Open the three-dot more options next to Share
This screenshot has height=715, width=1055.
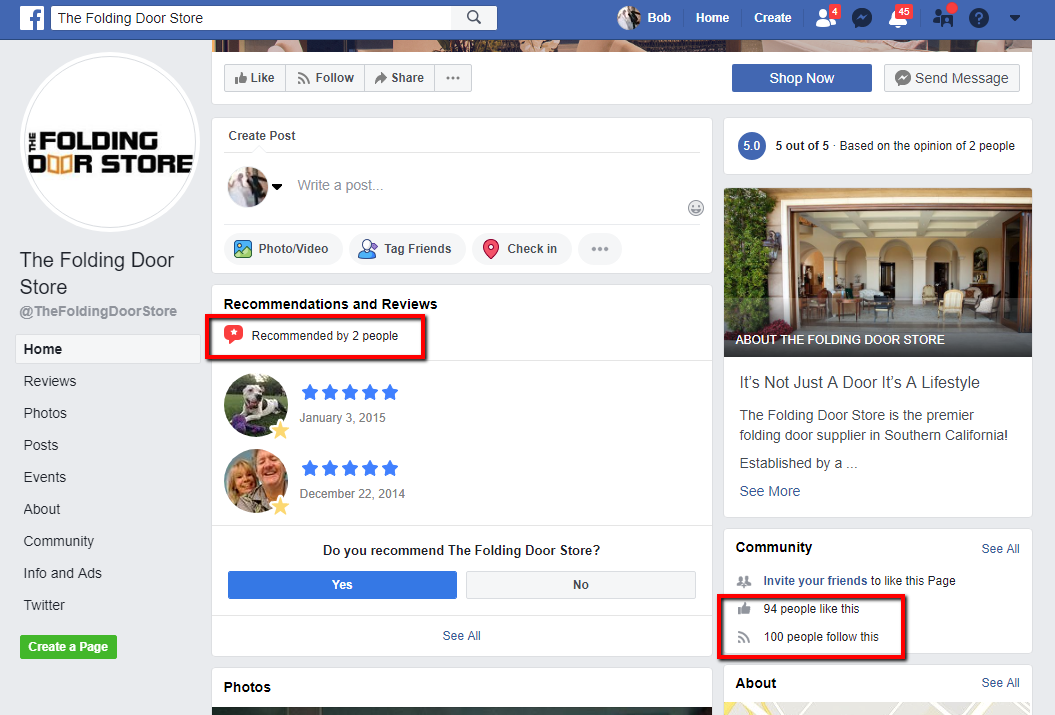point(453,78)
